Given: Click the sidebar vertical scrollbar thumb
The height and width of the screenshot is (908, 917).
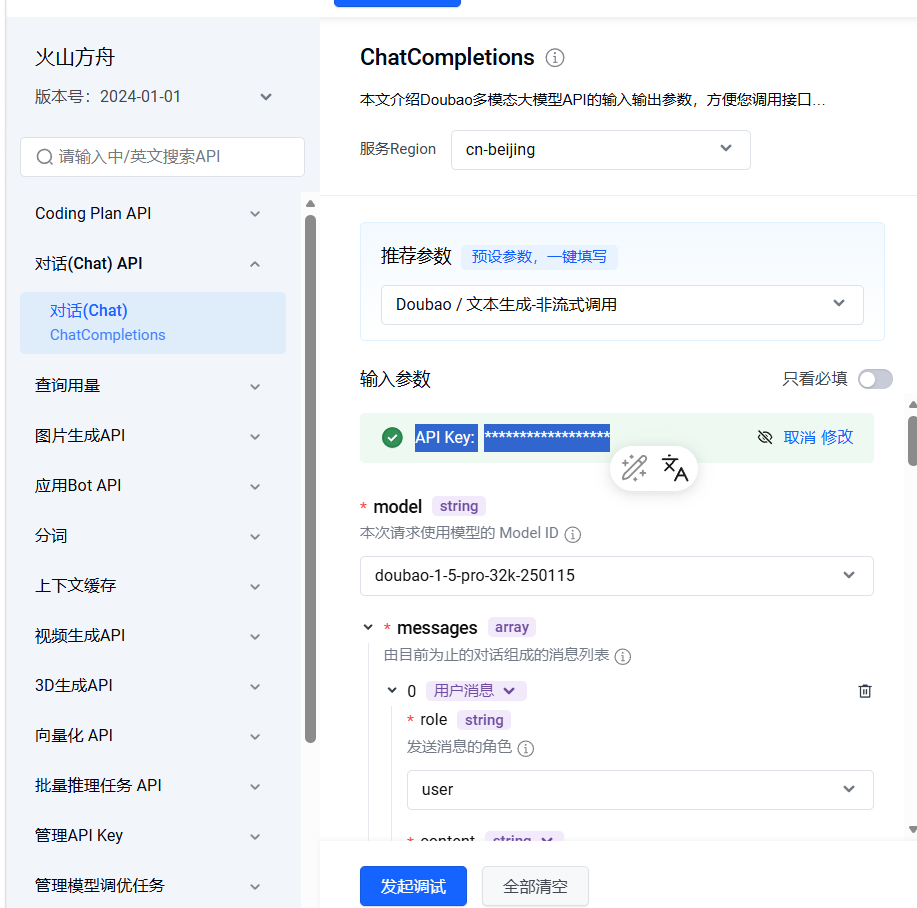Looking at the screenshot, I should click(311, 479).
